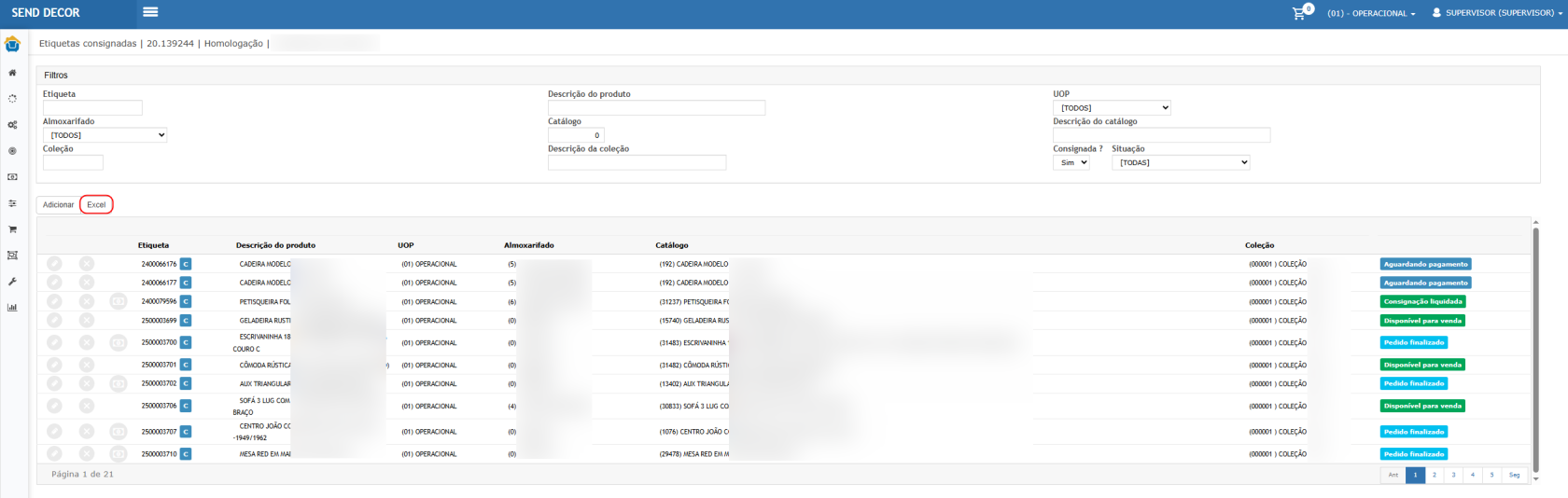
Task: Click the Almoxarifado column header
Action: (x=529, y=245)
